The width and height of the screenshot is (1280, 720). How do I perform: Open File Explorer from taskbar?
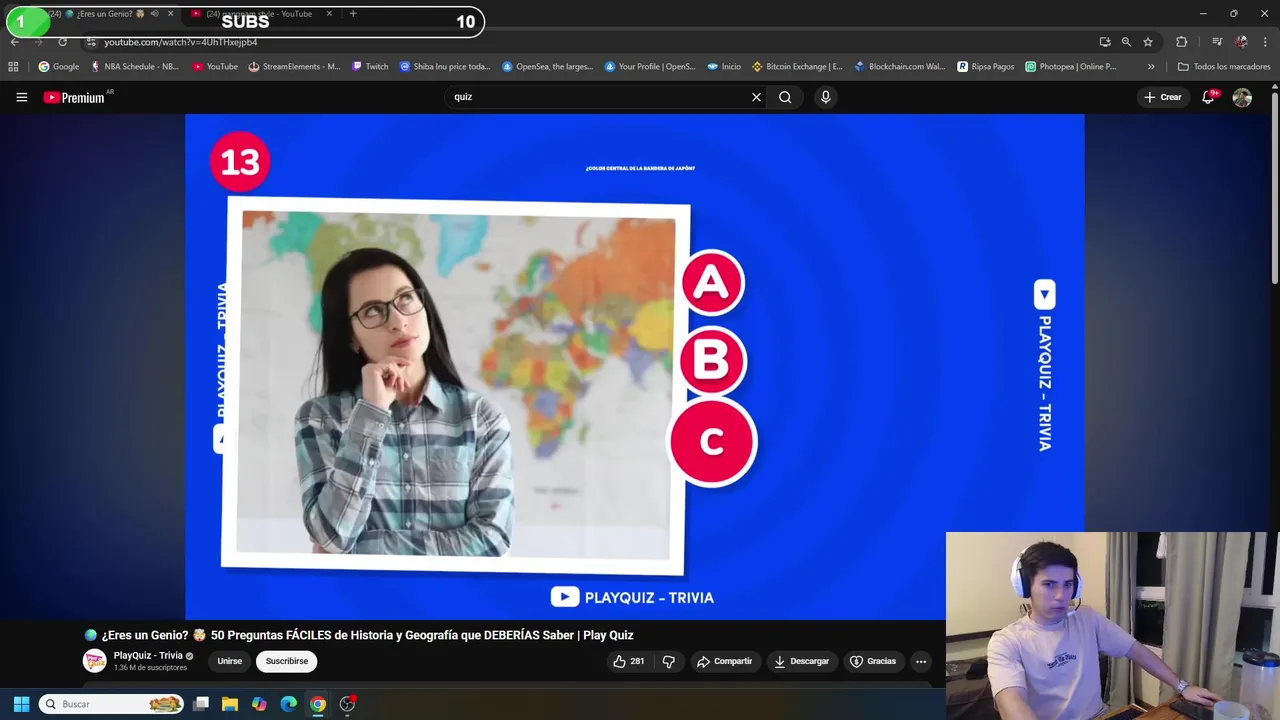pos(229,704)
